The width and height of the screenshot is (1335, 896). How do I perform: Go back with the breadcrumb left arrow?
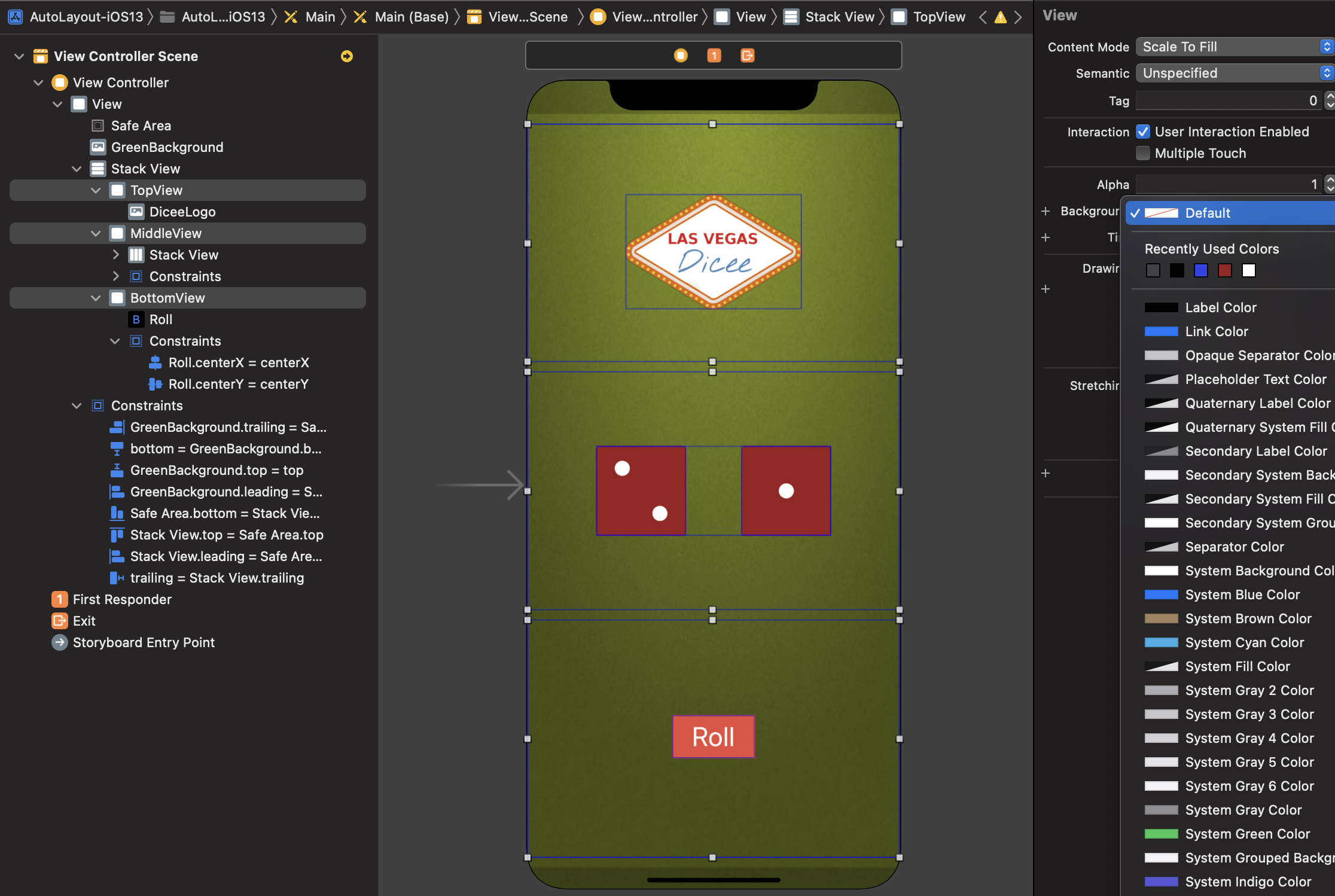983,17
